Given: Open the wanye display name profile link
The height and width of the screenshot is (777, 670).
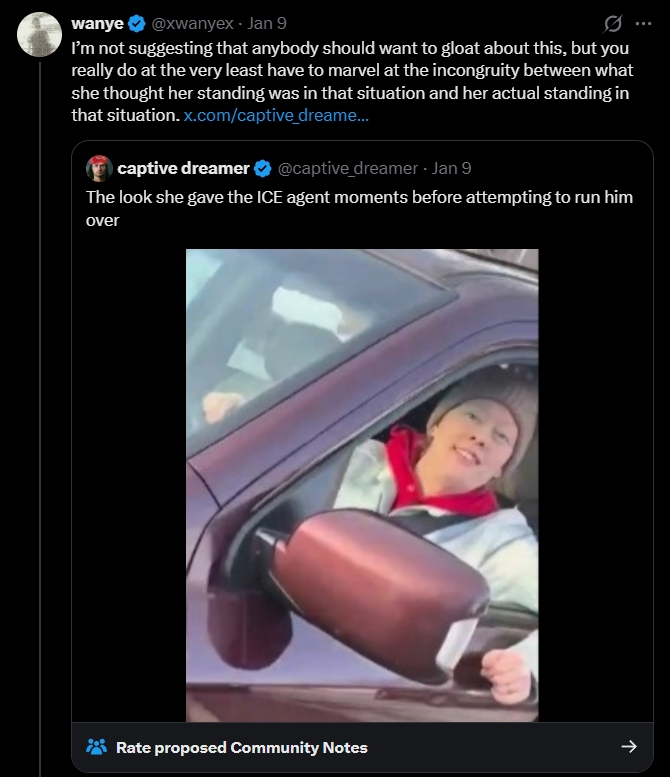Looking at the screenshot, I should tap(97, 23).
